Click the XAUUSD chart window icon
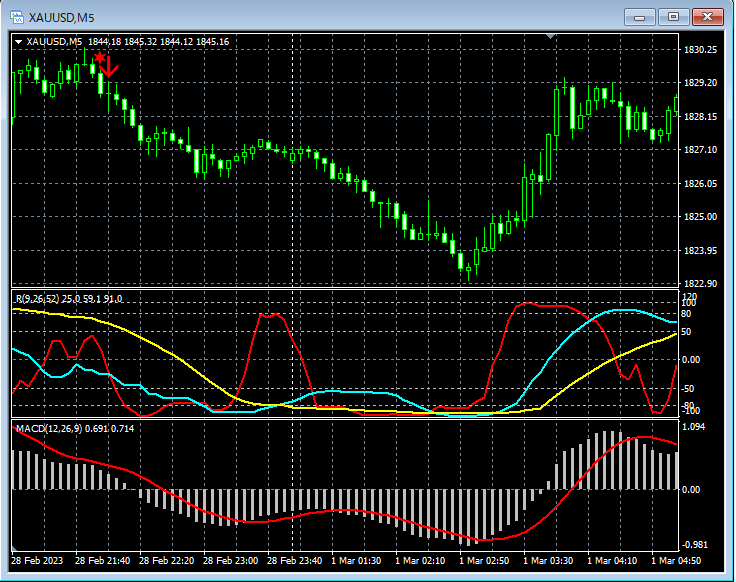 [17, 16]
